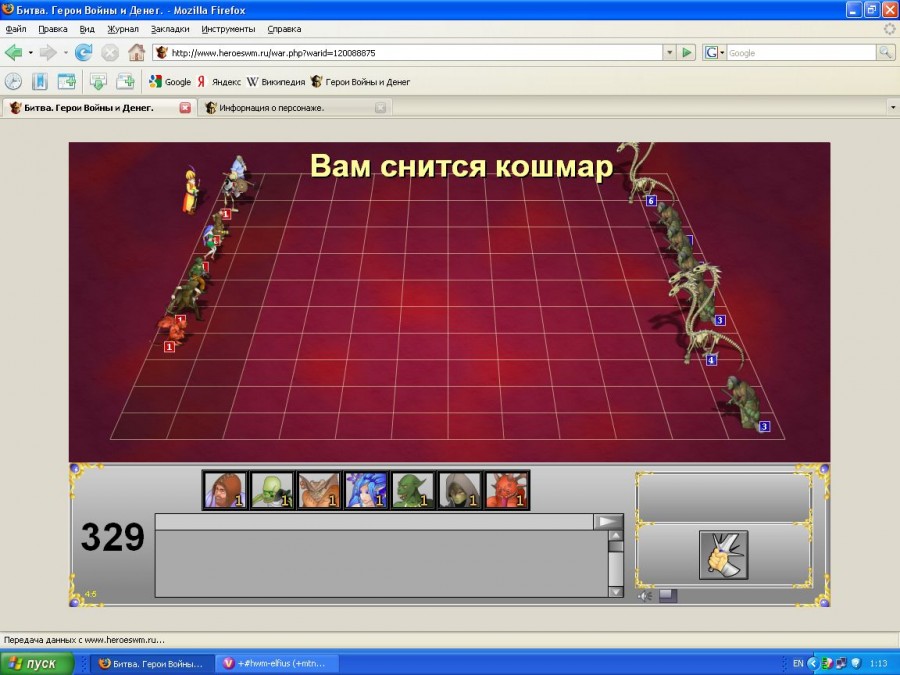
Task: Select the blue-haired fairy unit portrait
Action: [366, 490]
